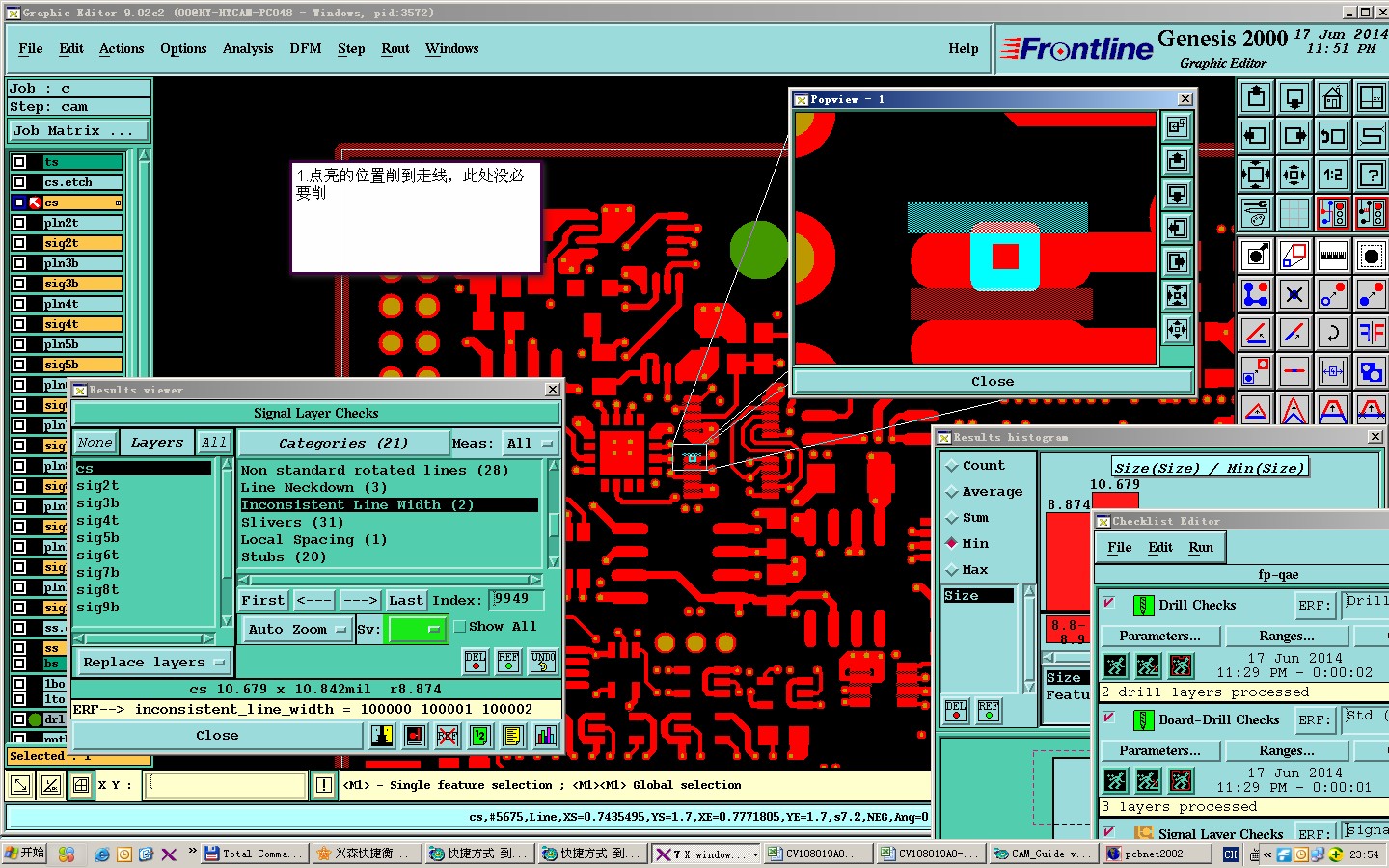The height and width of the screenshot is (868, 1389).
Task: Click the crossed-out REF icon in Results viewer
Action: click(447, 736)
